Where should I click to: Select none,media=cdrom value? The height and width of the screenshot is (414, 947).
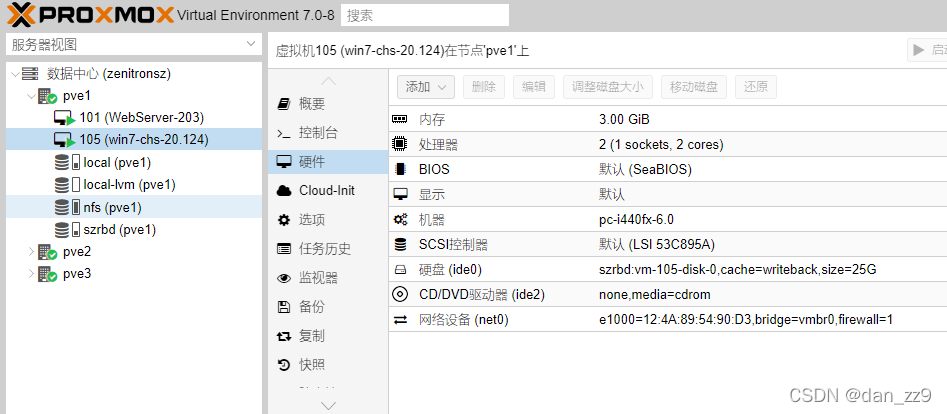[x=655, y=295]
